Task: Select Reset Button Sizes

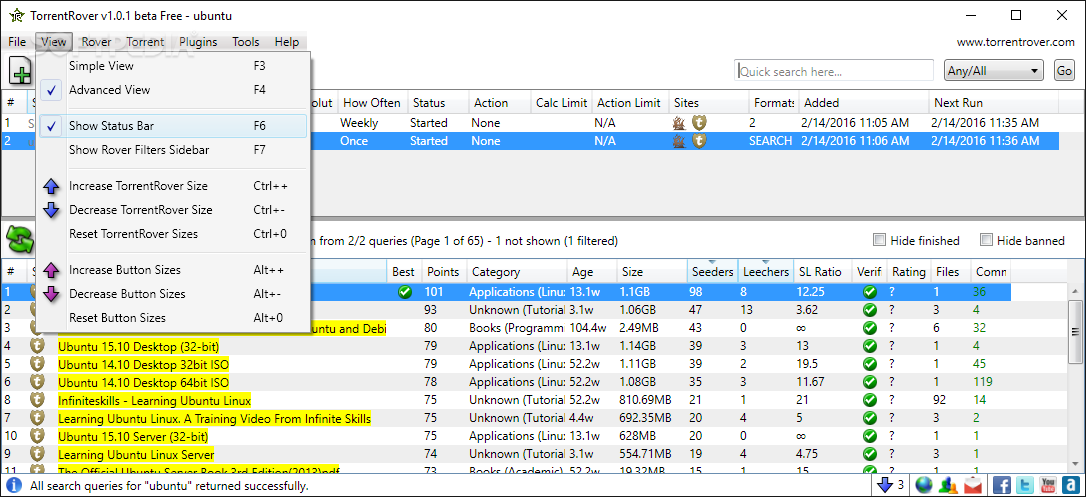Action: (x=172, y=318)
